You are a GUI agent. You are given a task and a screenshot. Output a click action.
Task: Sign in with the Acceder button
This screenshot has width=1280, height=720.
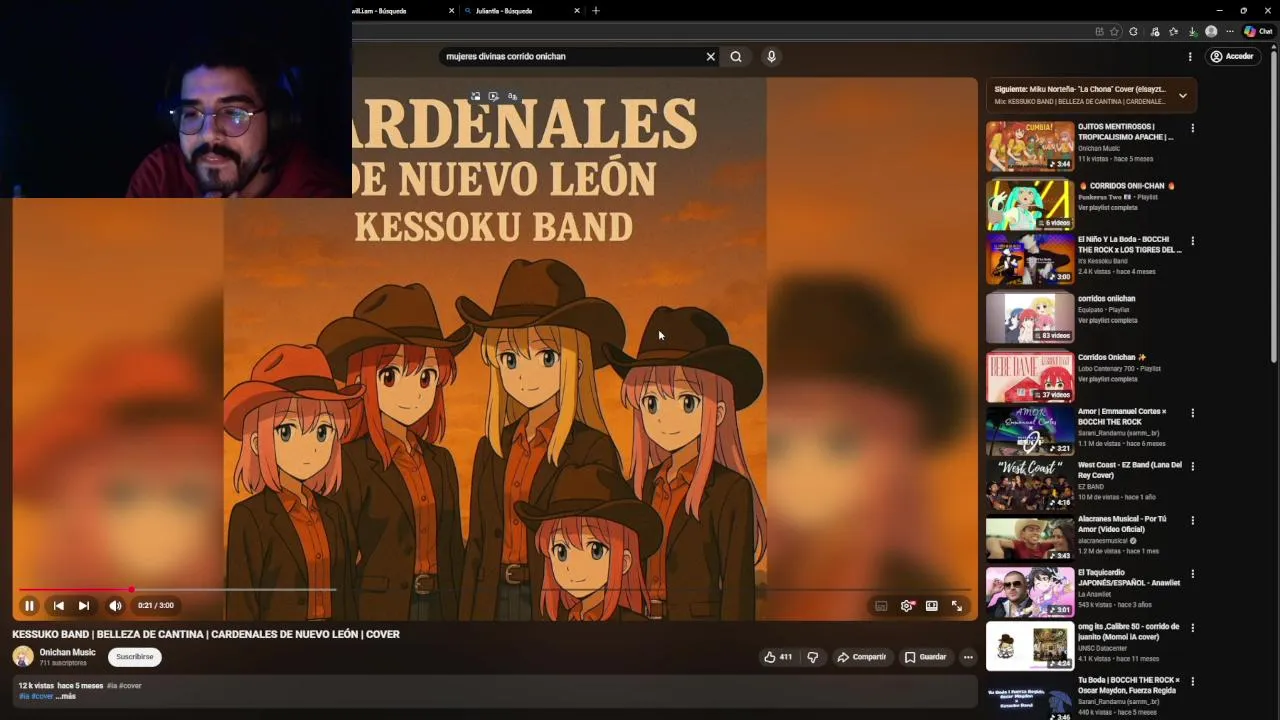pyautogui.click(x=1232, y=57)
